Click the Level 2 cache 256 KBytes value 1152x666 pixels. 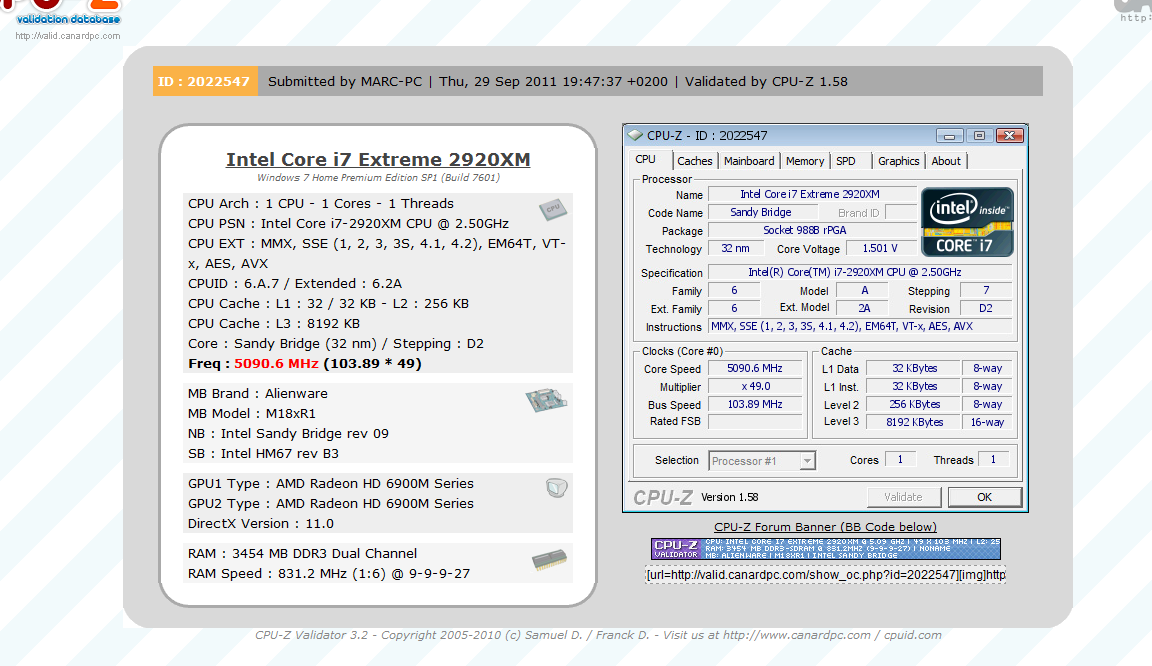tap(913, 404)
